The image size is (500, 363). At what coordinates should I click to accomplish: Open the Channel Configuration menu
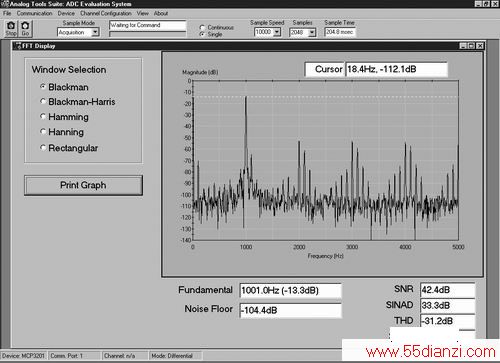click(106, 13)
